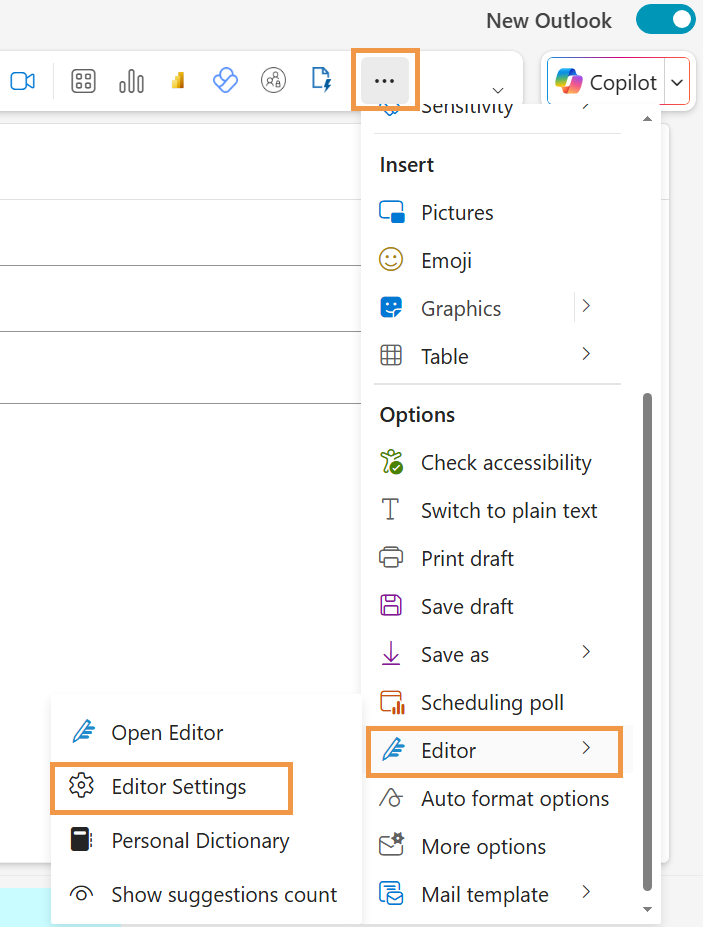Expand the Editor submenu chevron
Viewport: 703px width, 927px height.
(x=586, y=748)
